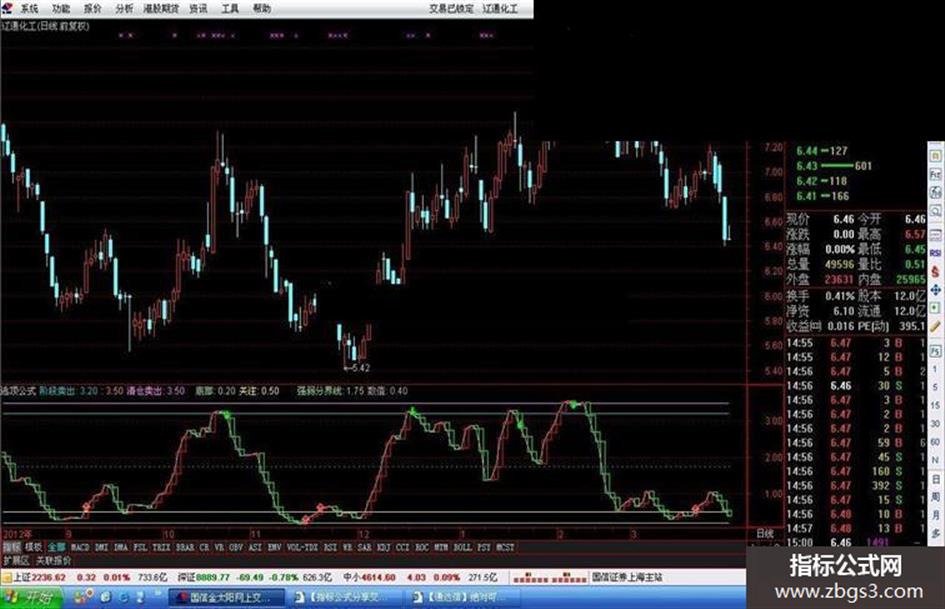945x609 pixels.
Task: Click the yellow icon beside 上证 in status bar
Action: coord(7,578)
